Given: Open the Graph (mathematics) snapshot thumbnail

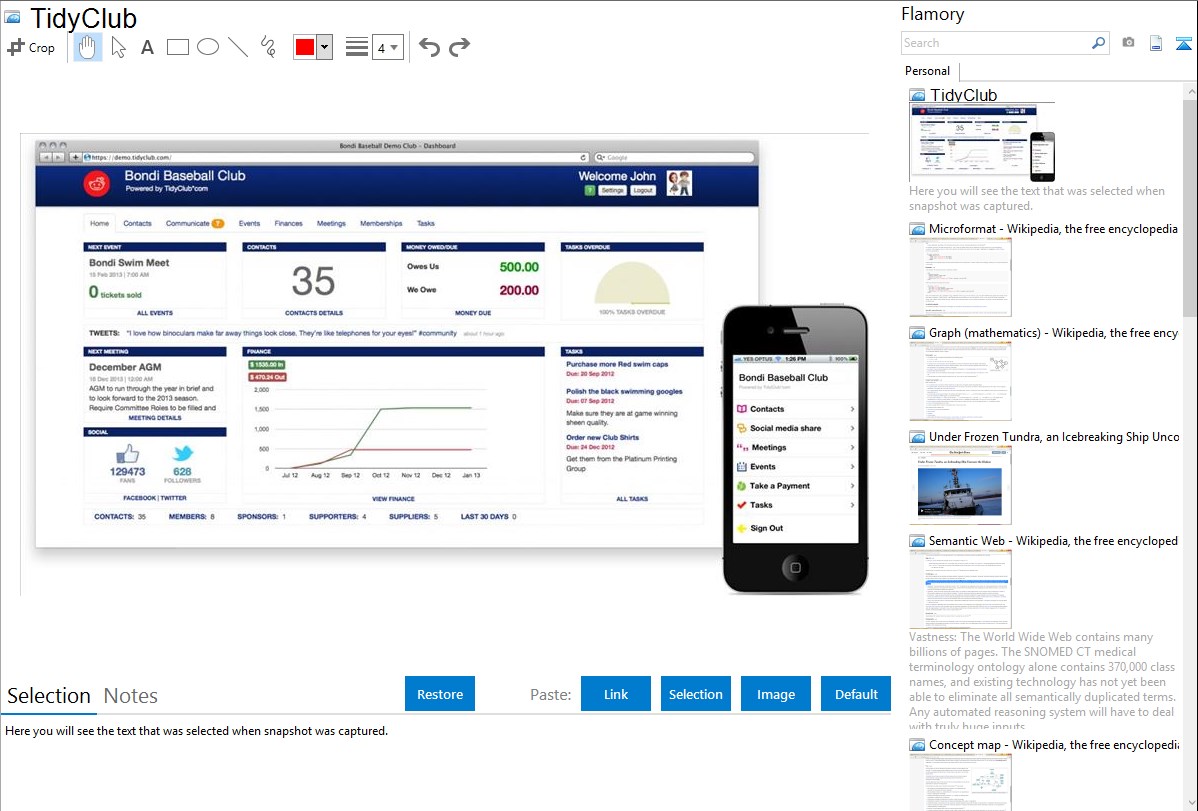Looking at the screenshot, I should click(960, 381).
